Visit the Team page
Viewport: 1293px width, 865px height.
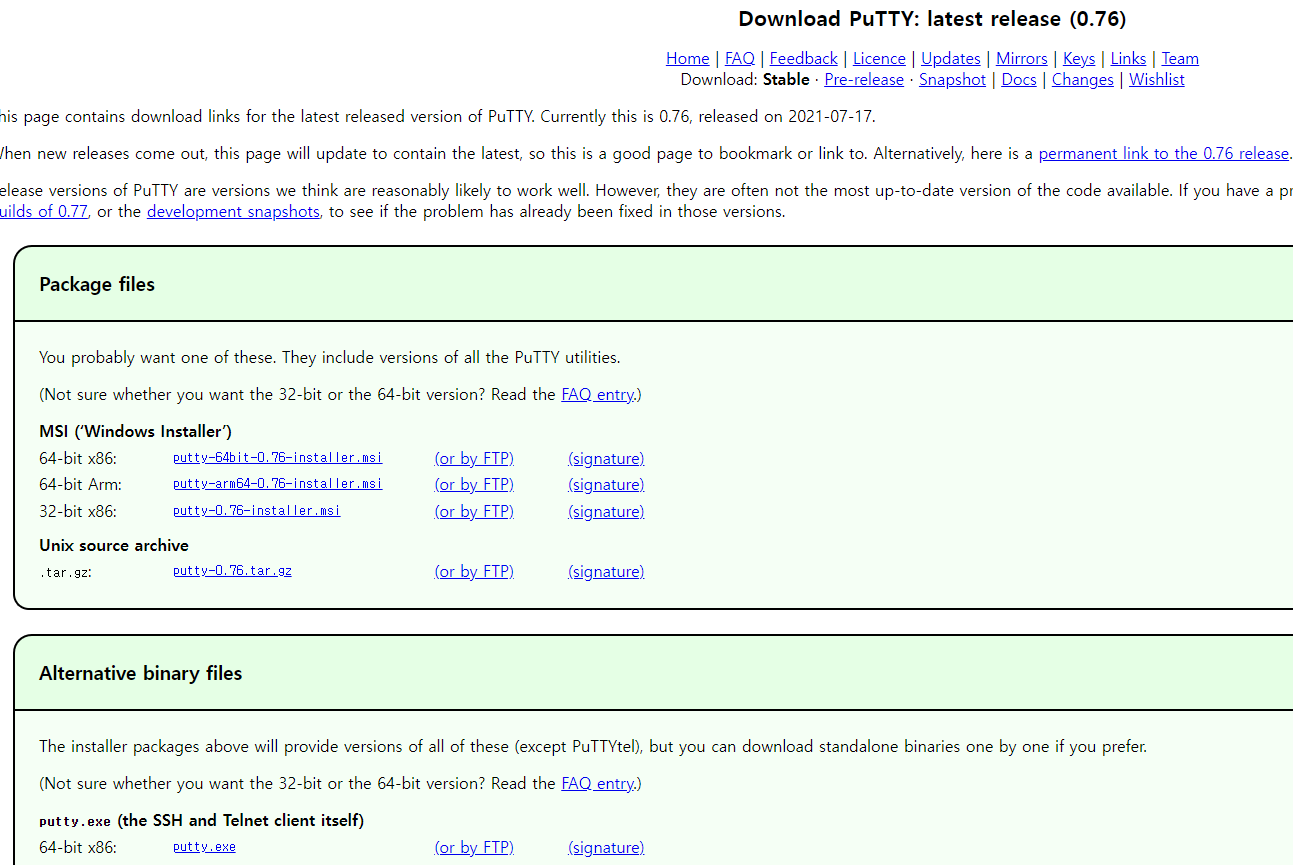[x=1180, y=58]
